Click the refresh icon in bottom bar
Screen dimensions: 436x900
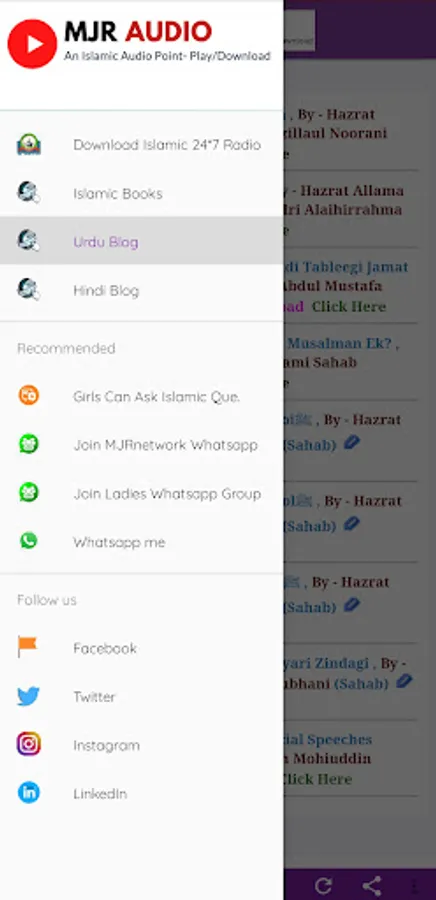coord(323,885)
